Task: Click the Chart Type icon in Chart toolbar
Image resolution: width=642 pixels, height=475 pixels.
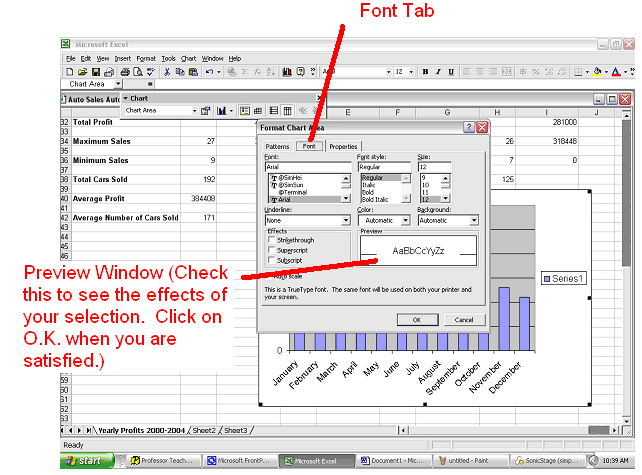Action: point(221,111)
